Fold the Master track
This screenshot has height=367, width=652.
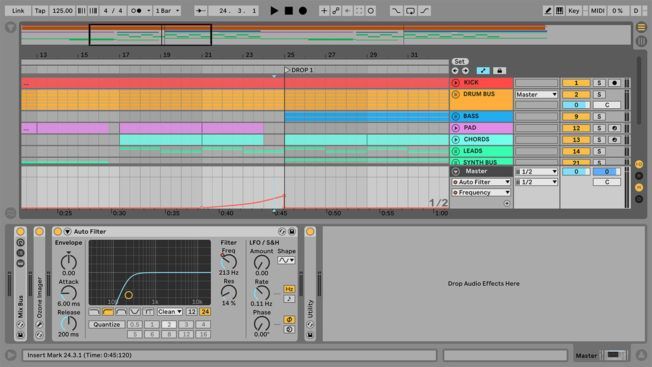pos(456,172)
